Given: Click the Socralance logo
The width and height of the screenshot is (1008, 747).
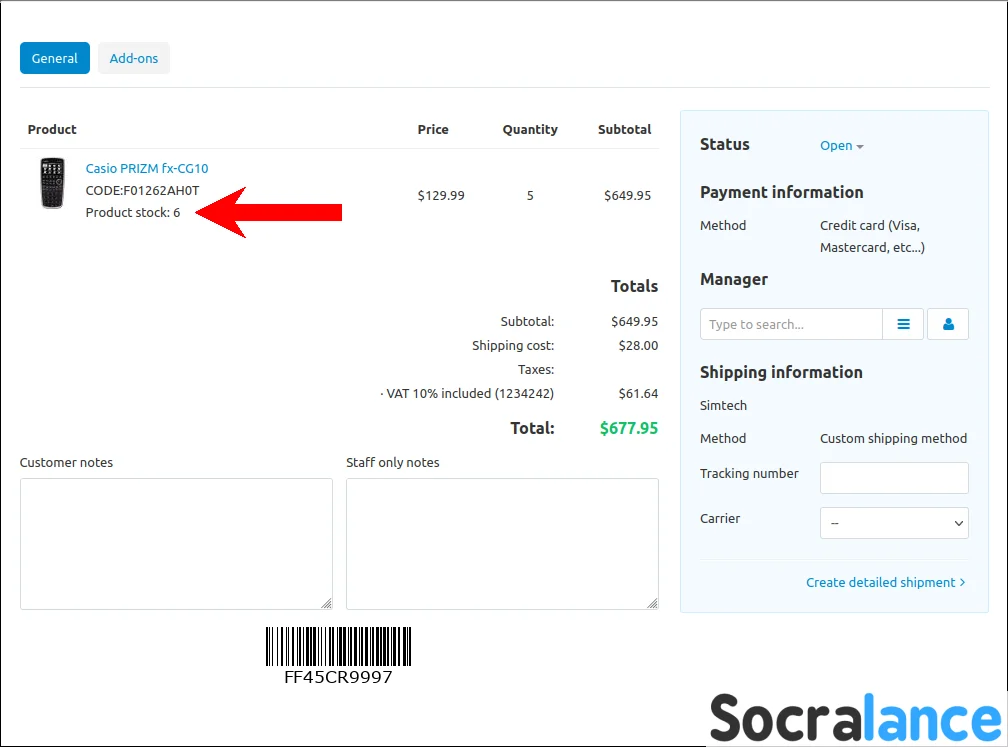Looking at the screenshot, I should click(x=855, y=718).
